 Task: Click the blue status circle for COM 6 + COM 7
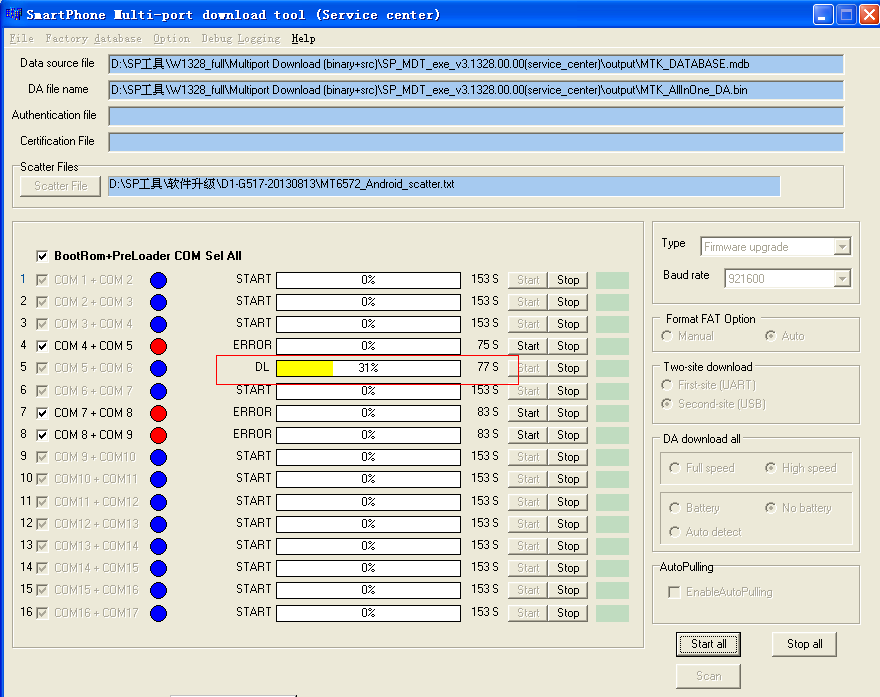coord(158,391)
